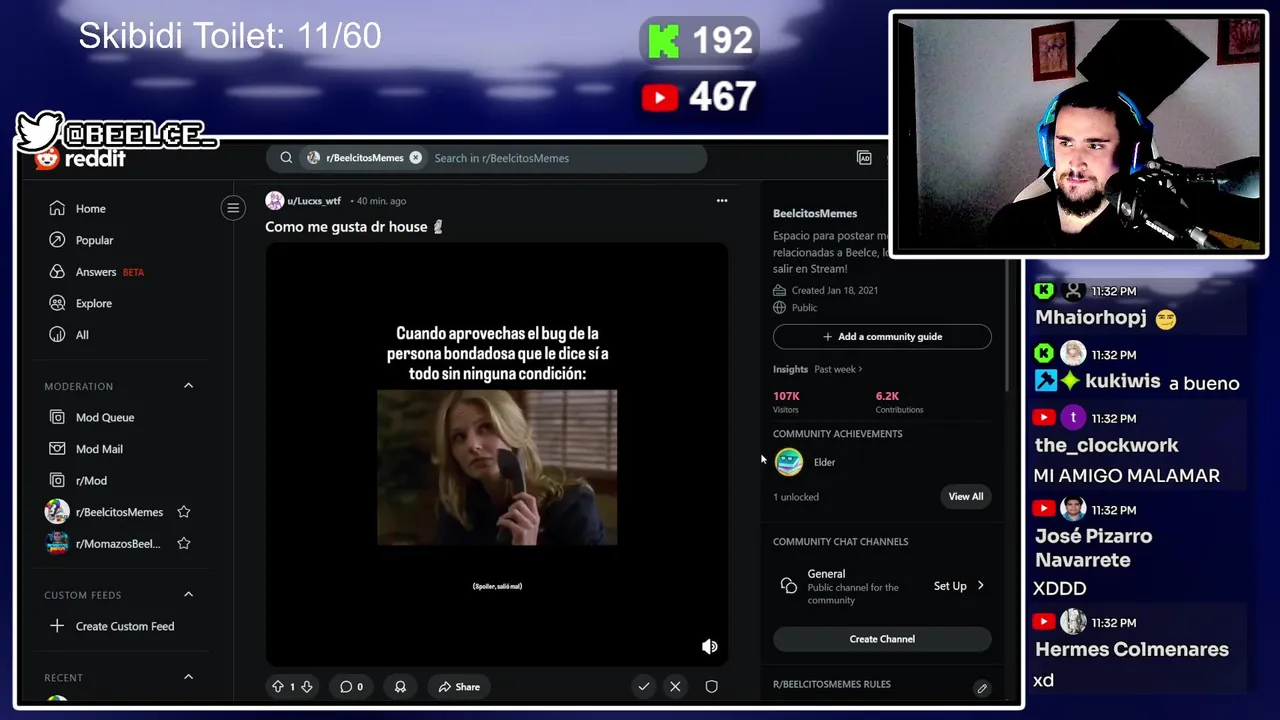Viewport: 1280px width, 720px height.
Task: Click View All achievements
Action: (966, 497)
